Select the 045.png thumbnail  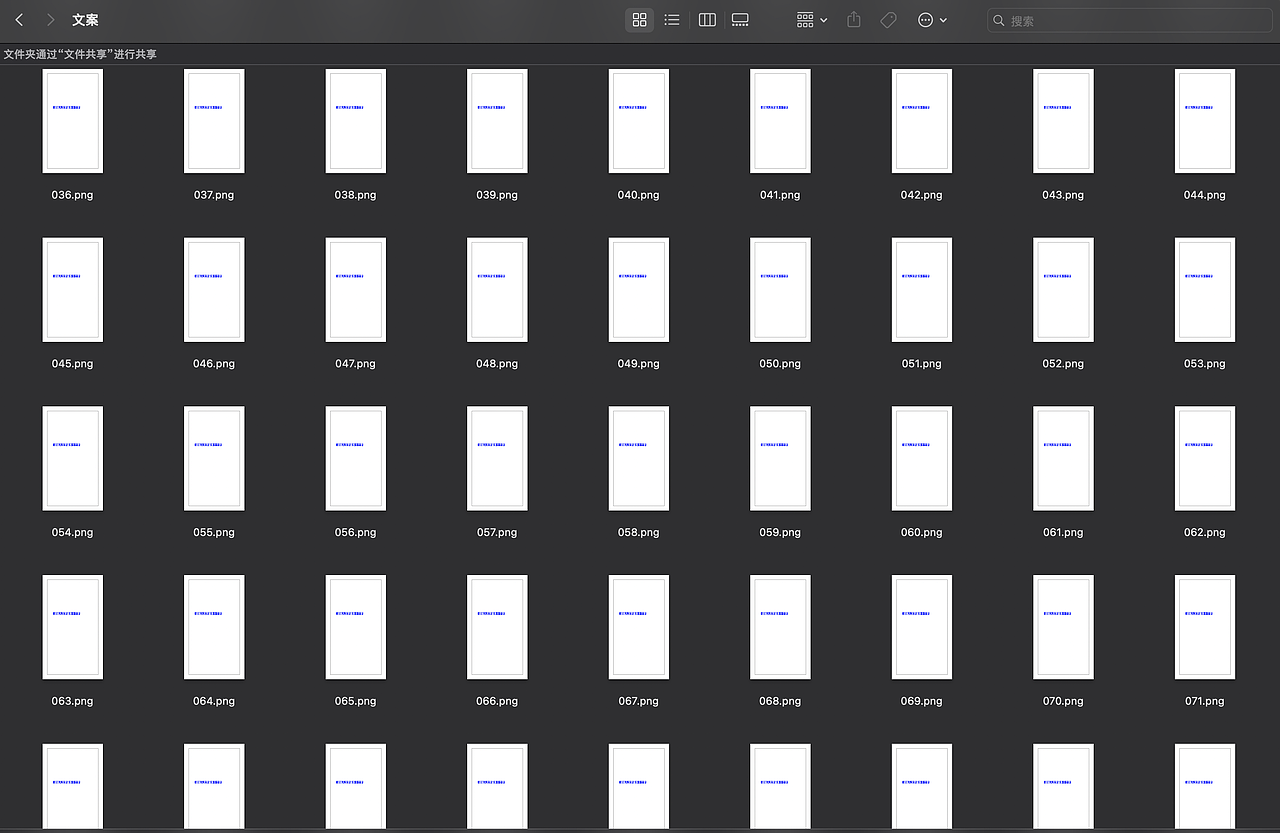[72, 290]
